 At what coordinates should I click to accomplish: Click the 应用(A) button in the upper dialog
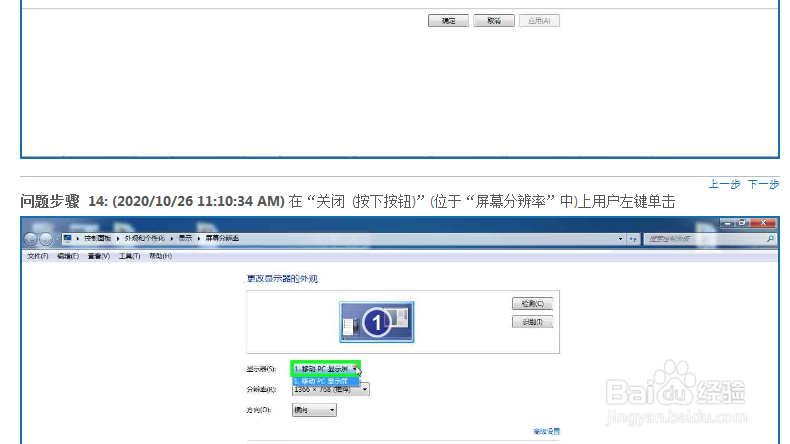tap(539, 21)
